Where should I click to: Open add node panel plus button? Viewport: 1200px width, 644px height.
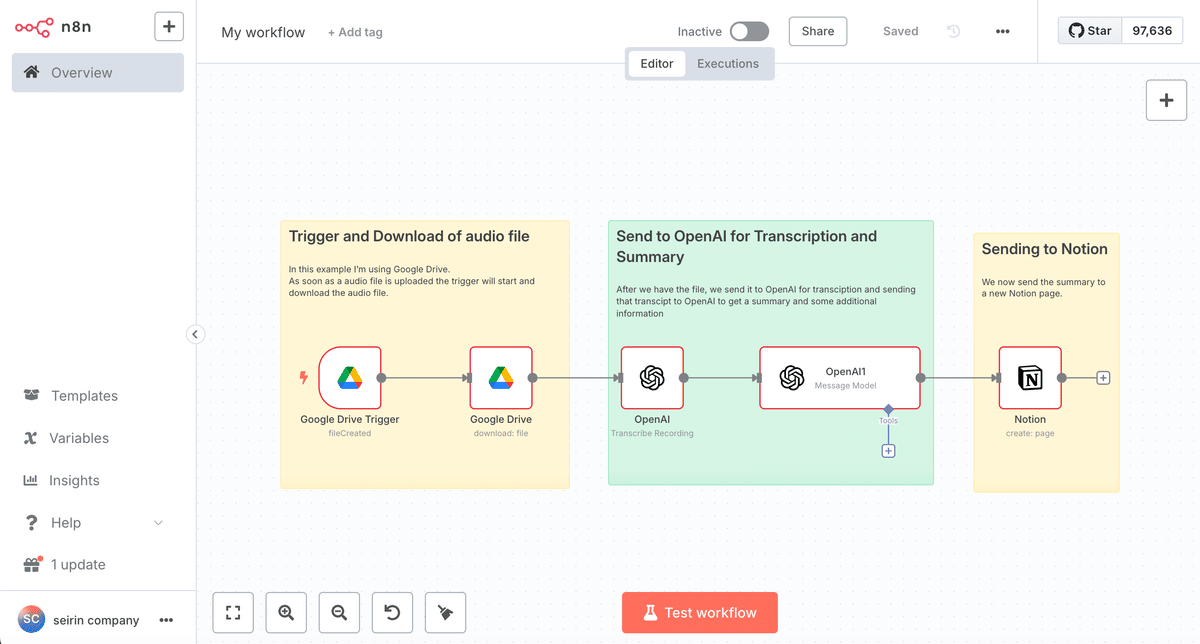pyautogui.click(x=1166, y=100)
